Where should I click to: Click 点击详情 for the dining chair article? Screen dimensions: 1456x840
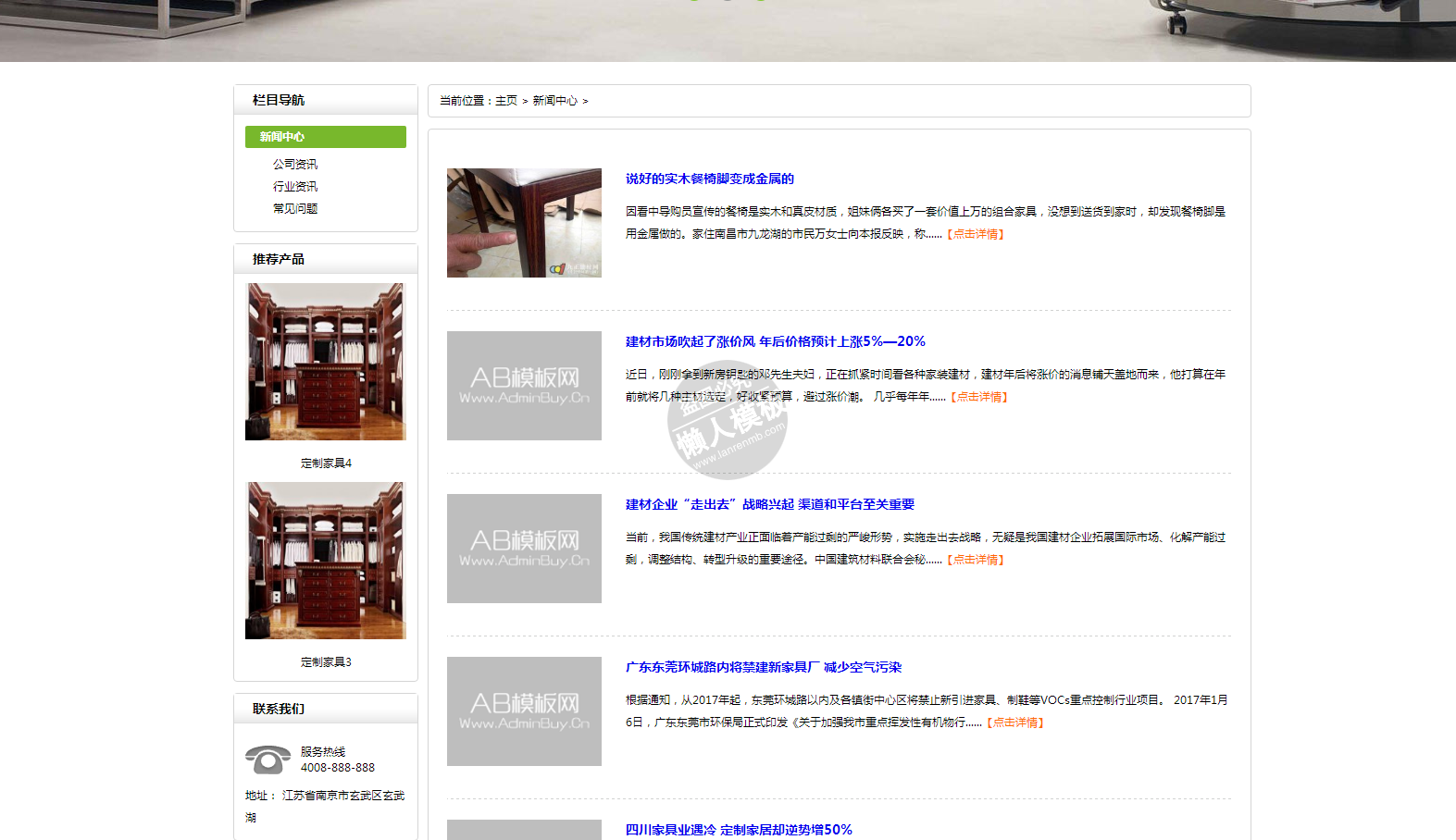976,234
